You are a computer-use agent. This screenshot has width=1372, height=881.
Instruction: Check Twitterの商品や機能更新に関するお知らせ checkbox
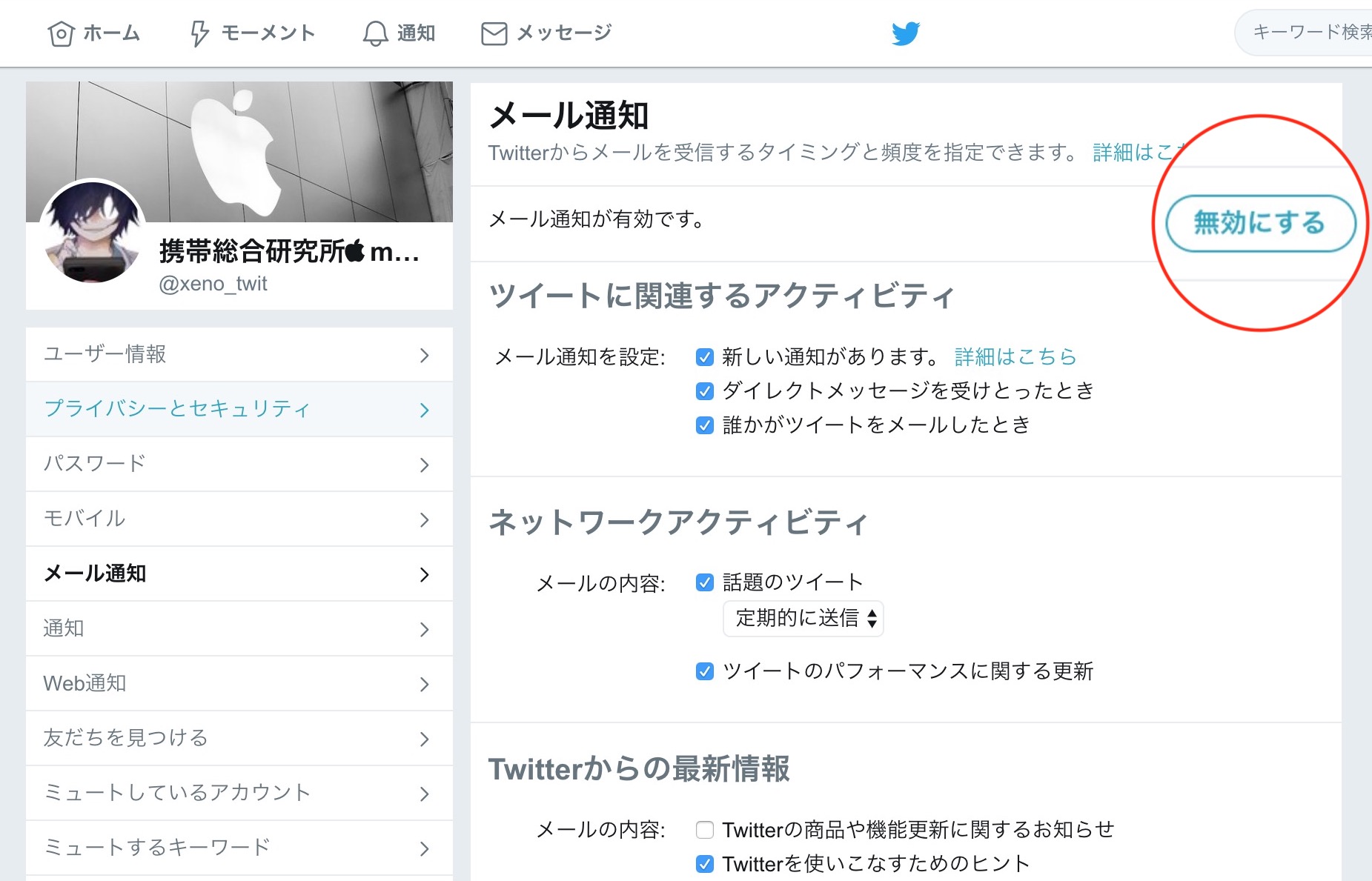[x=705, y=830]
